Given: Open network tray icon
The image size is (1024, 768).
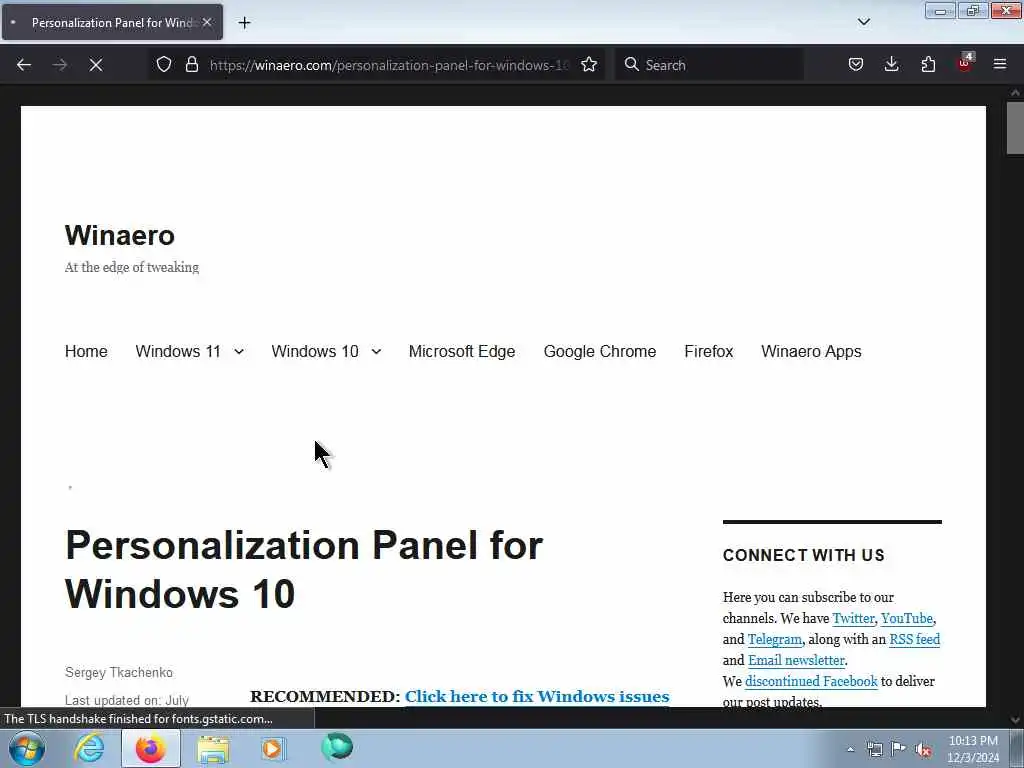Looking at the screenshot, I should (874, 749).
